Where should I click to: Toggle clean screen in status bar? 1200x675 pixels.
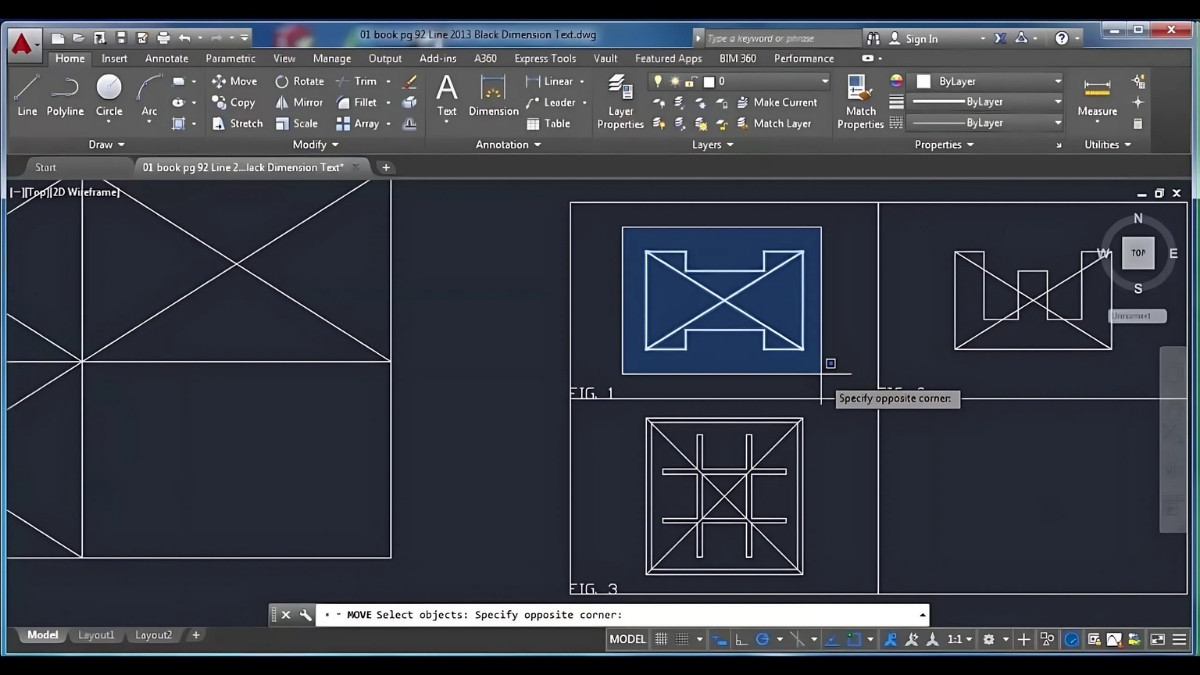point(1158,639)
